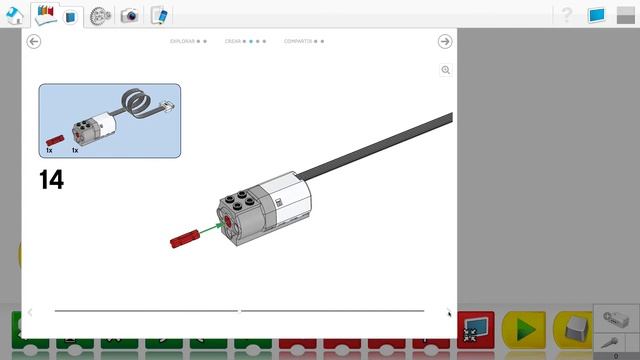Click the left half of step progress bar
The width and height of the screenshot is (640, 360).
pyautogui.click(x=146, y=311)
